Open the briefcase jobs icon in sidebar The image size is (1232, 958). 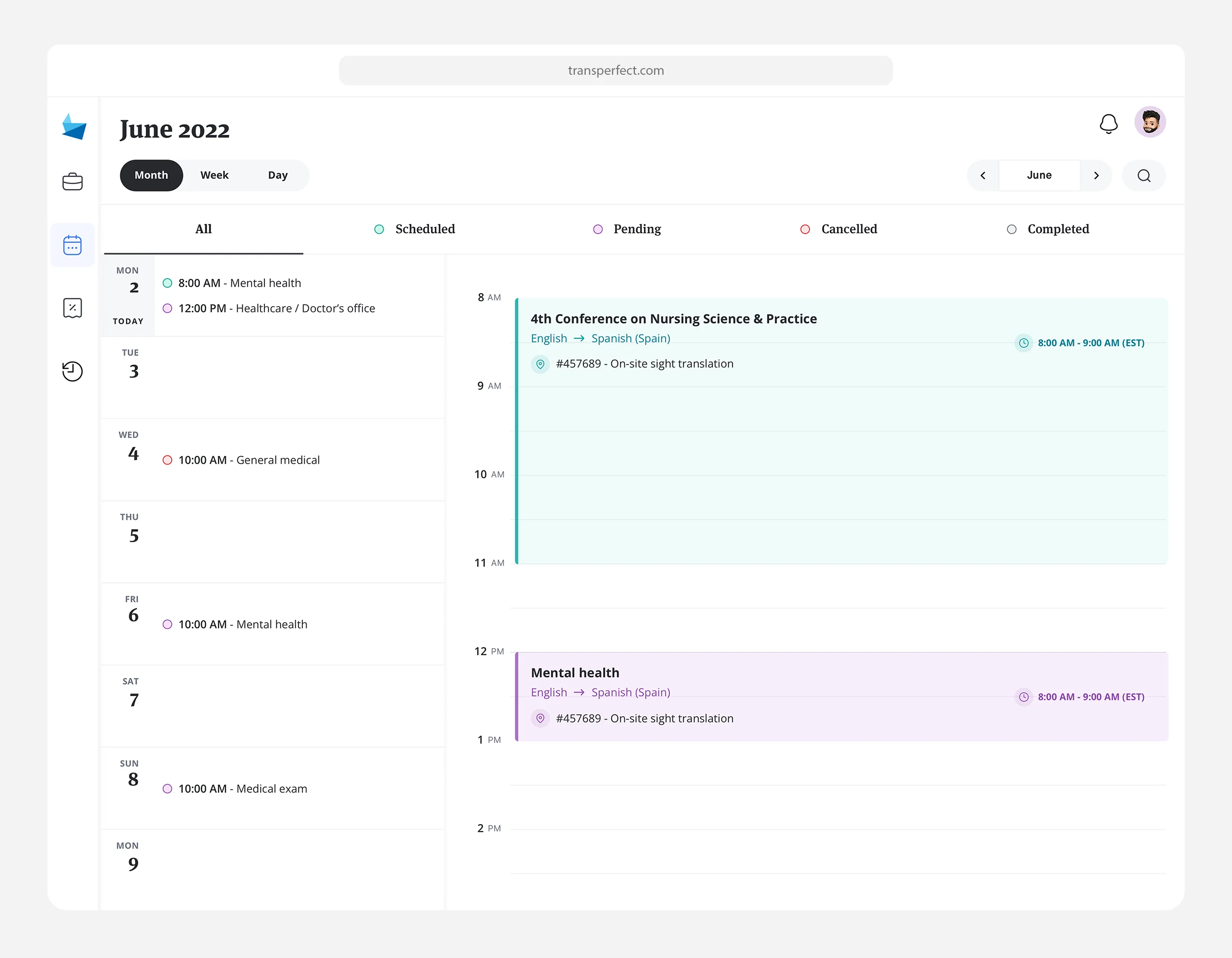[72, 182]
